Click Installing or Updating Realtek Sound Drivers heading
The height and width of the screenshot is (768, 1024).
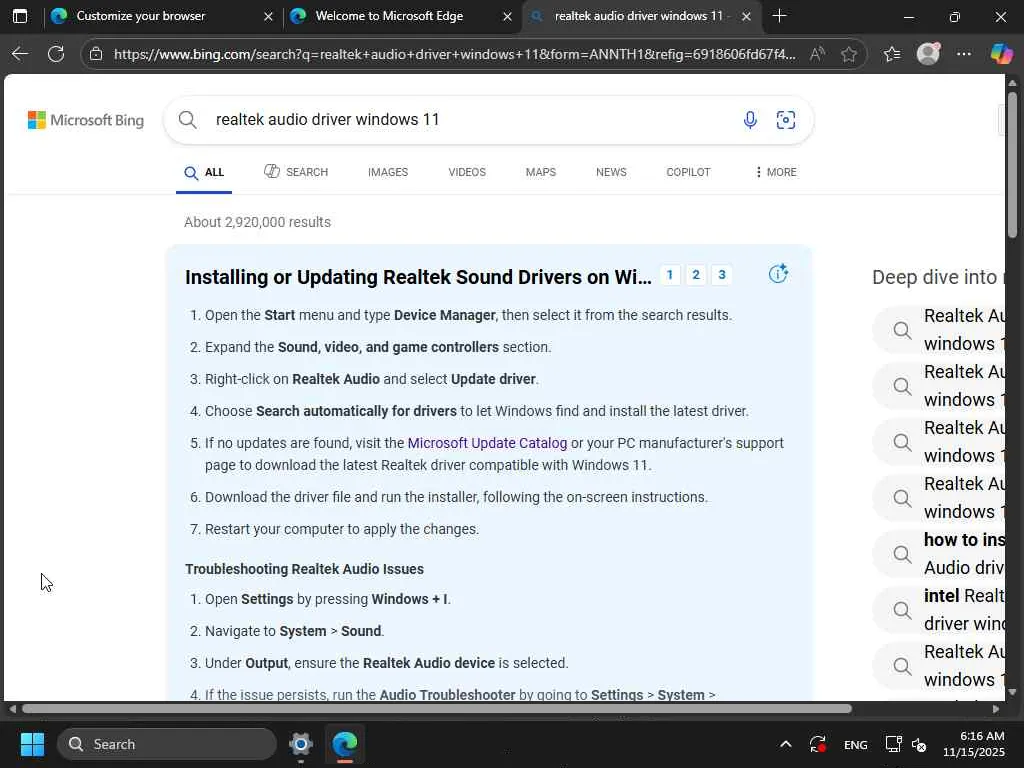pos(418,277)
